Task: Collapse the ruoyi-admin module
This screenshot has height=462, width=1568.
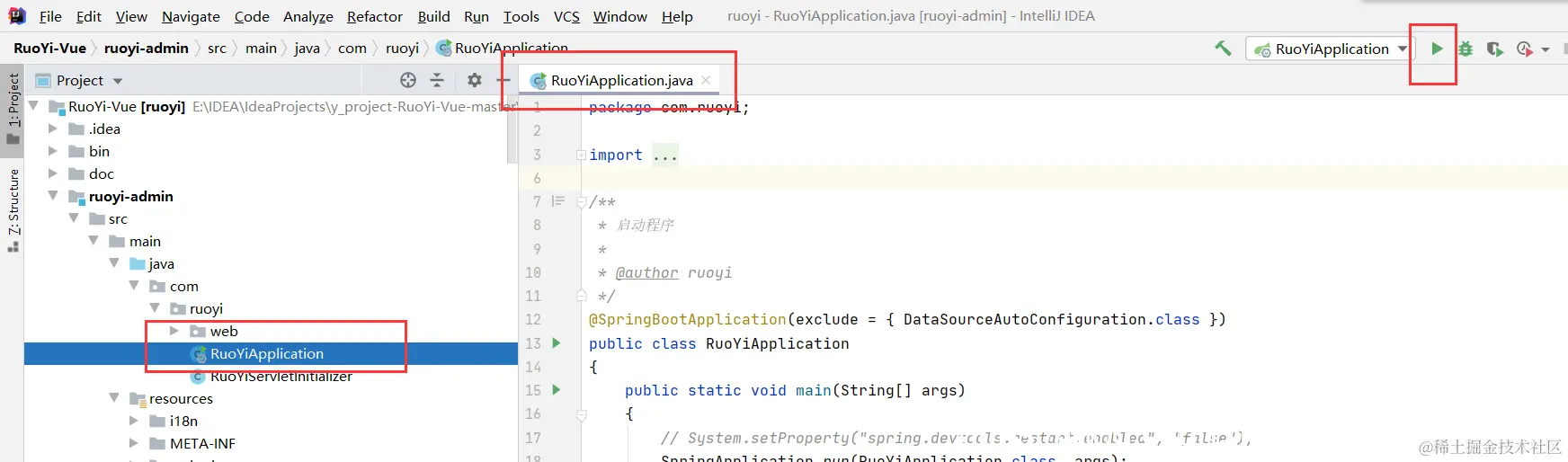Action: coord(53,196)
